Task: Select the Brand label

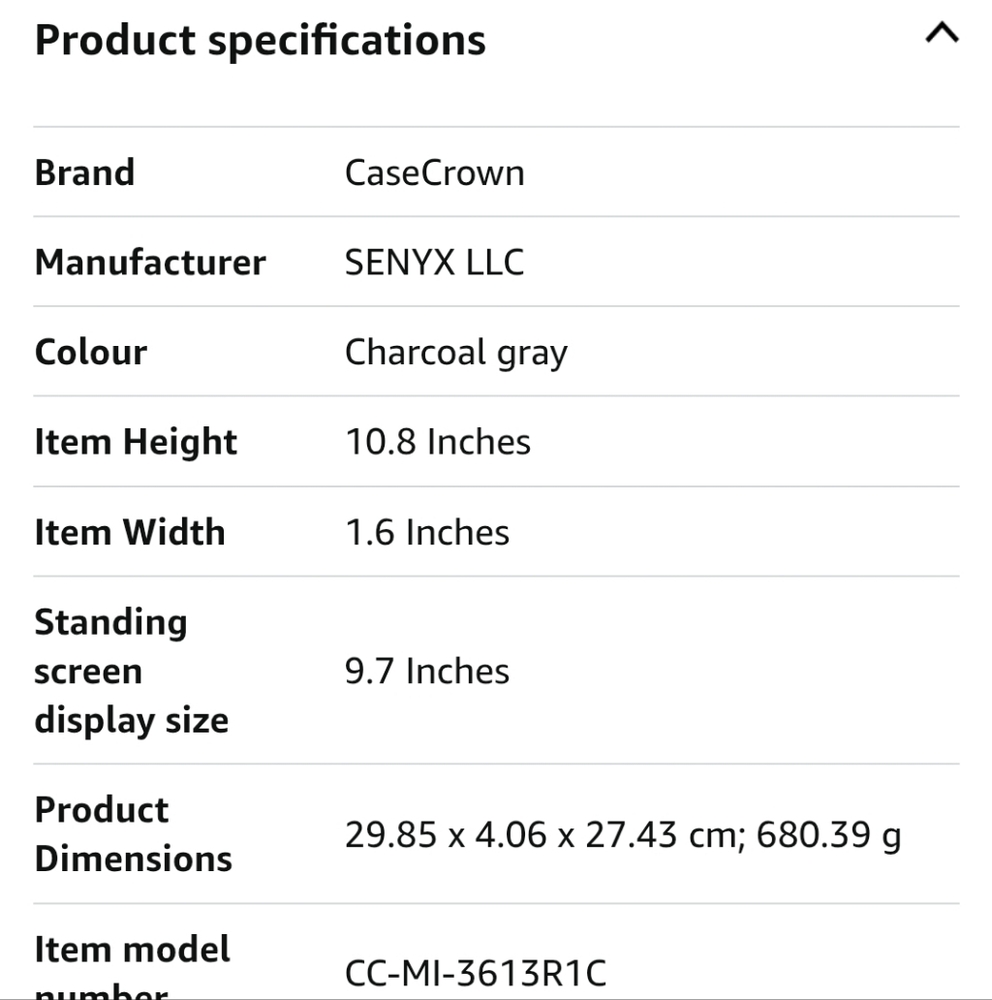Action: coord(85,173)
